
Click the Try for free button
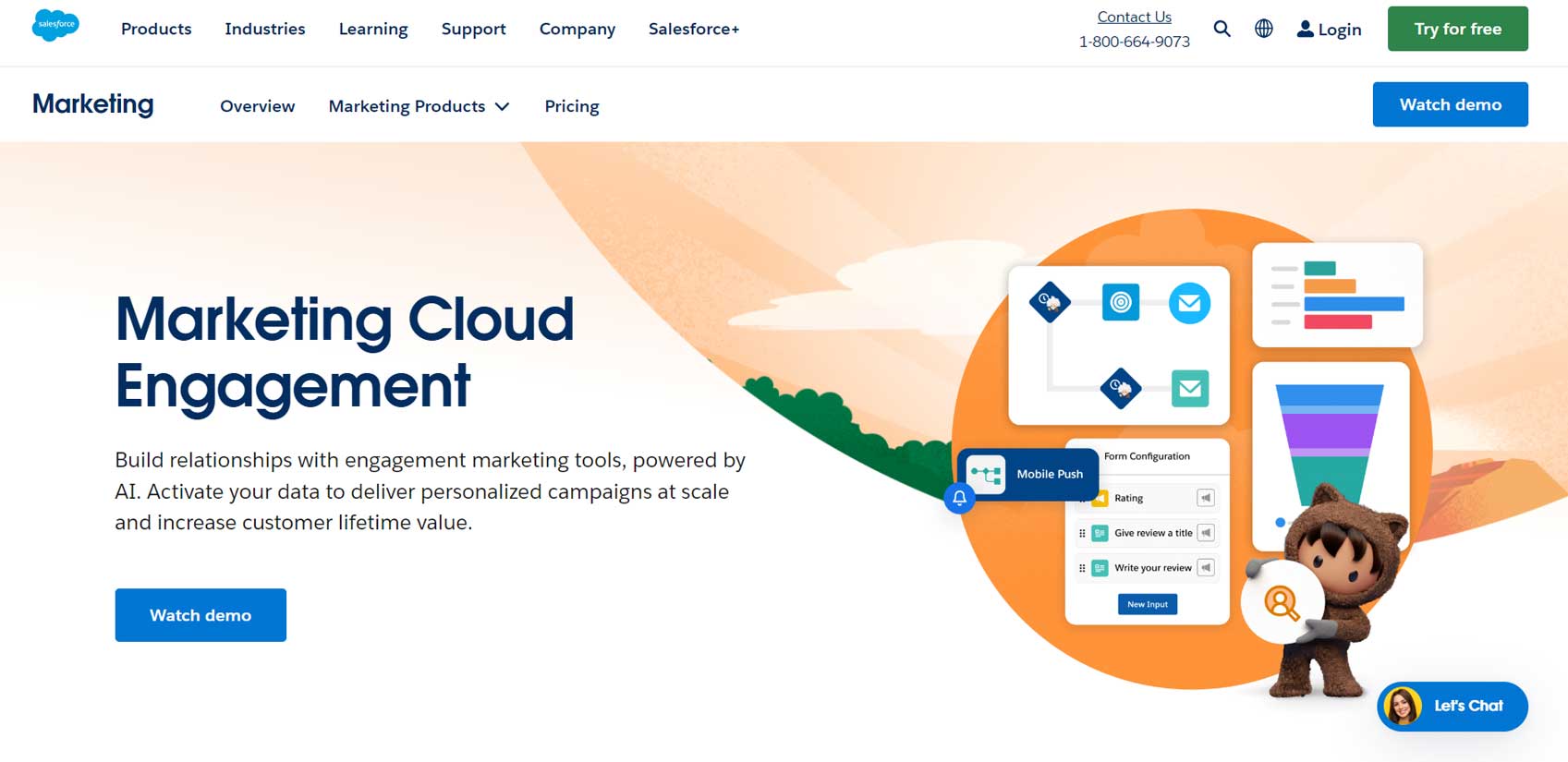click(1457, 29)
